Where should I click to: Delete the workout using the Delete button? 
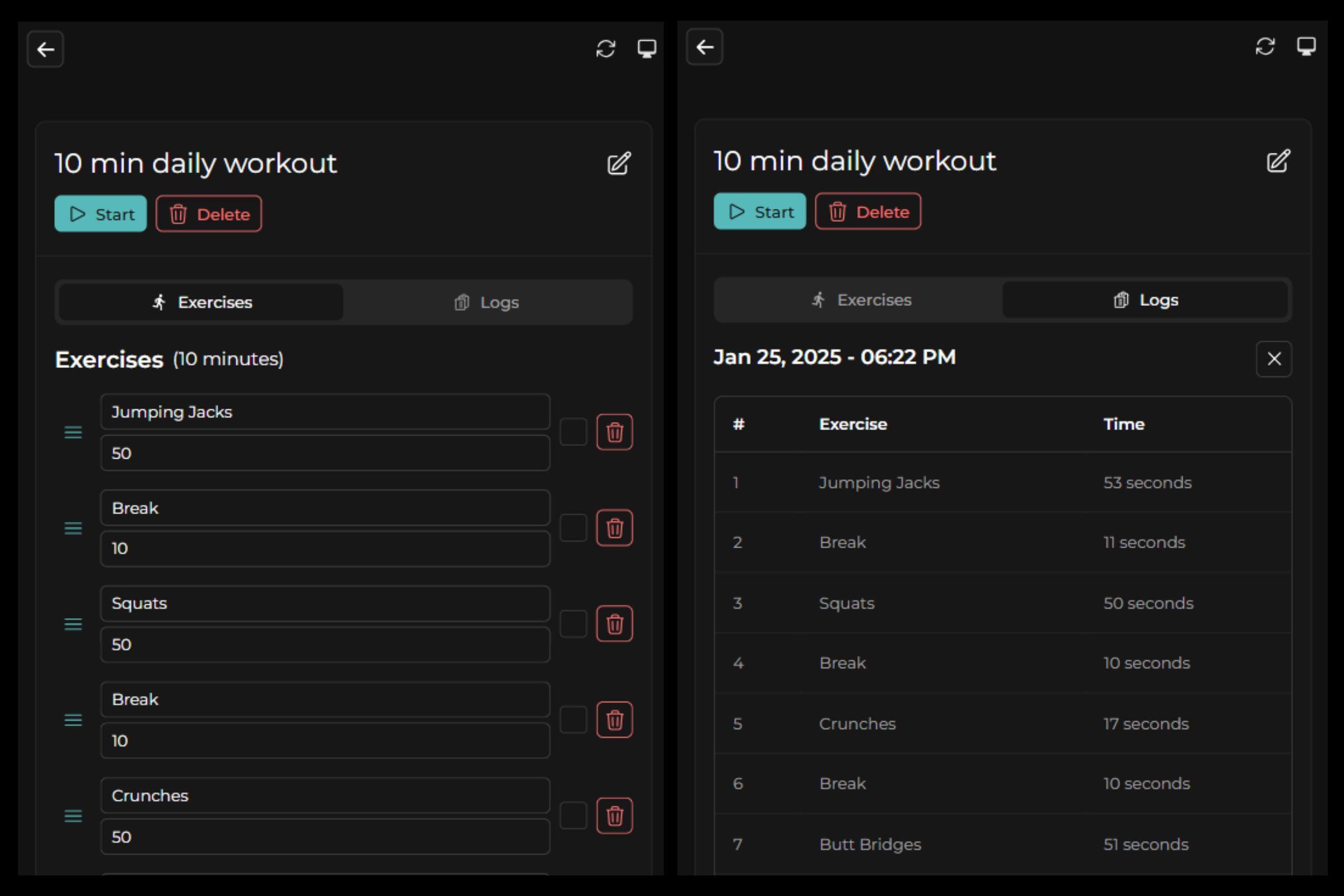(x=208, y=214)
